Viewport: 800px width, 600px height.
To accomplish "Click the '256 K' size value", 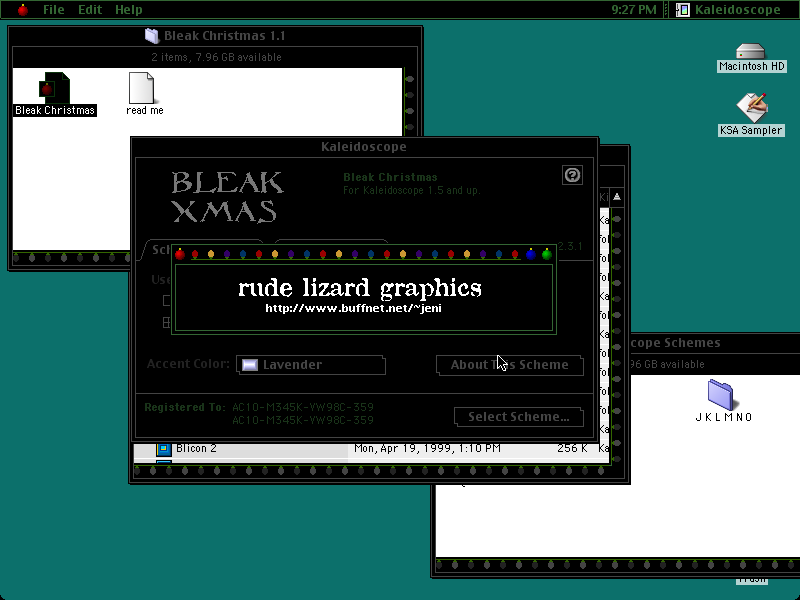I will [572, 448].
